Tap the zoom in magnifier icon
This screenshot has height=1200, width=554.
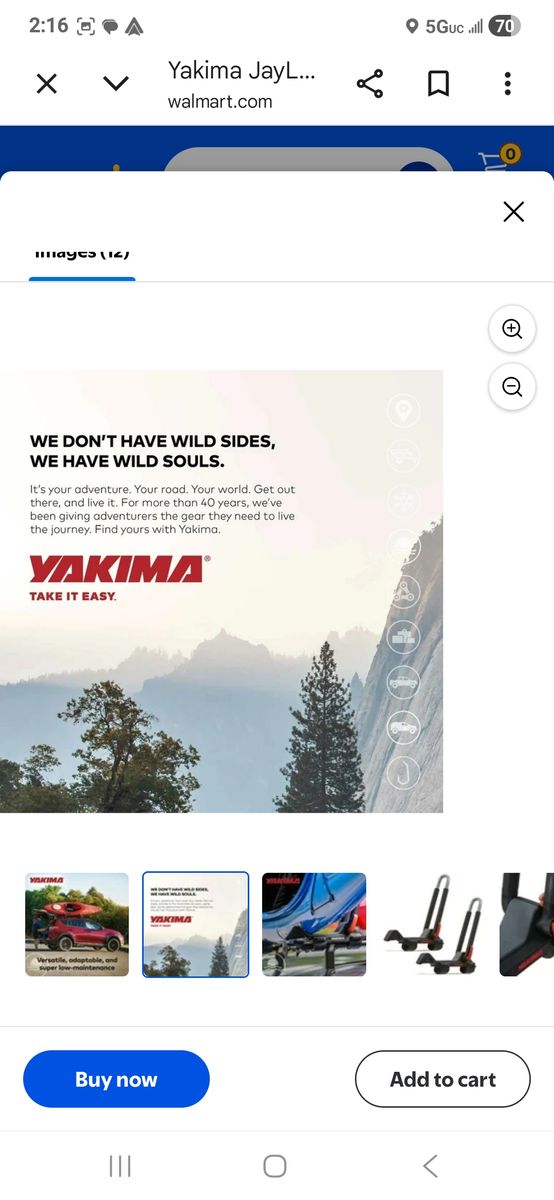[x=512, y=329]
